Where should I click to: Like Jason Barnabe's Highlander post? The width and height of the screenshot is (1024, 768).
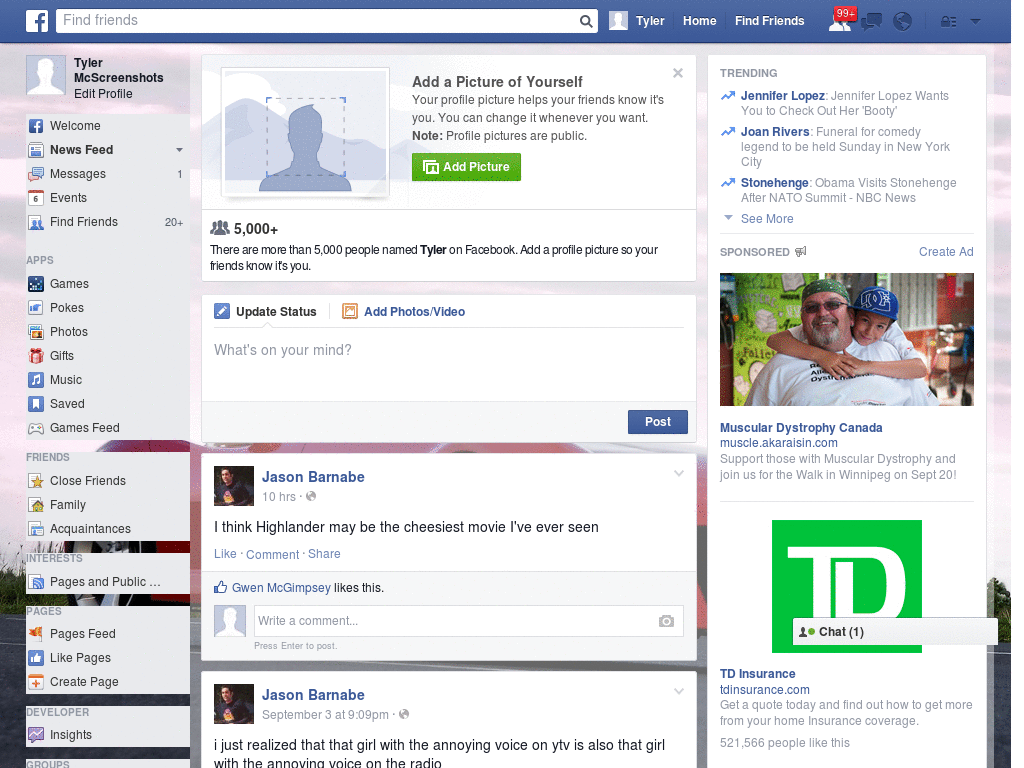[x=225, y=554]
